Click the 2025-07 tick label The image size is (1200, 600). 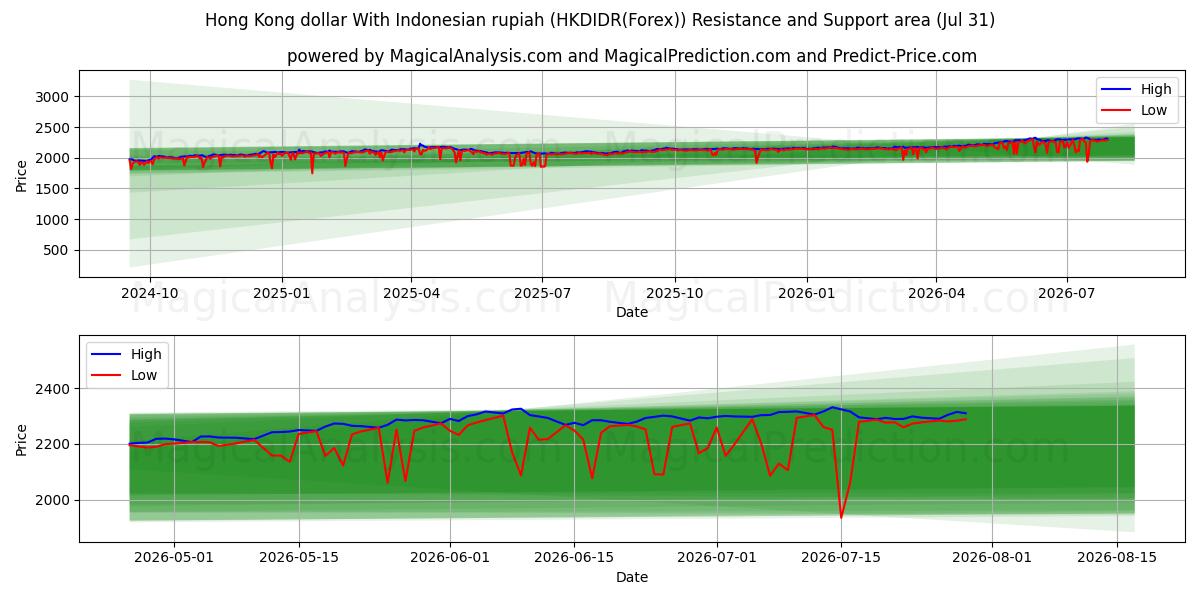pos(542,293)
